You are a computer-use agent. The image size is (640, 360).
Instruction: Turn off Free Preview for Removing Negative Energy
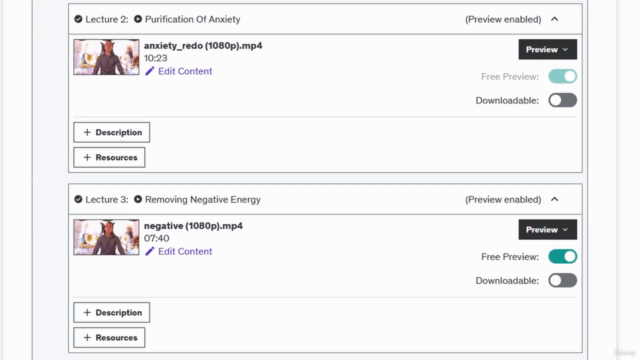pyautogui.click(x=562, y=257)
